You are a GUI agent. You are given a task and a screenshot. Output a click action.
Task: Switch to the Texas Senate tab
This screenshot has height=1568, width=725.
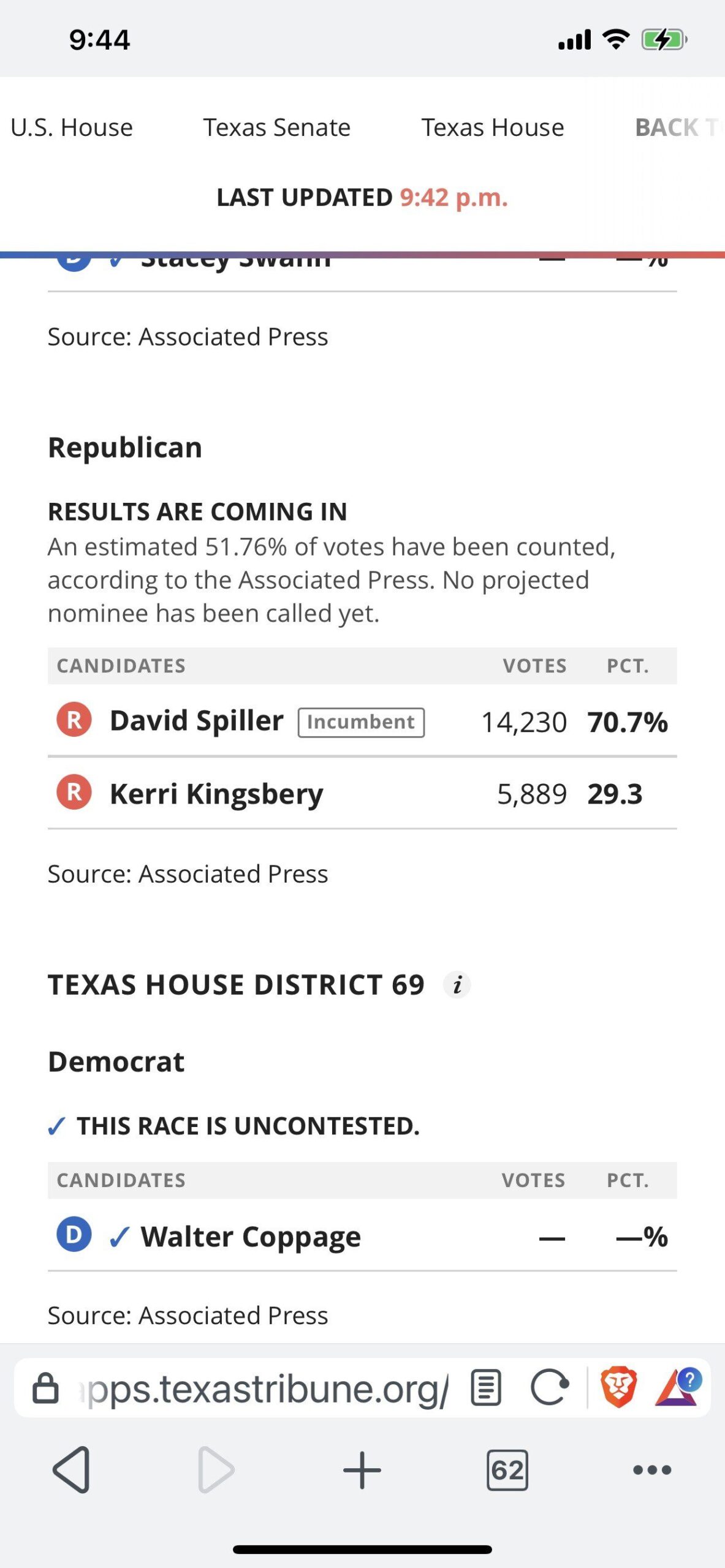[x=277, y=127]
